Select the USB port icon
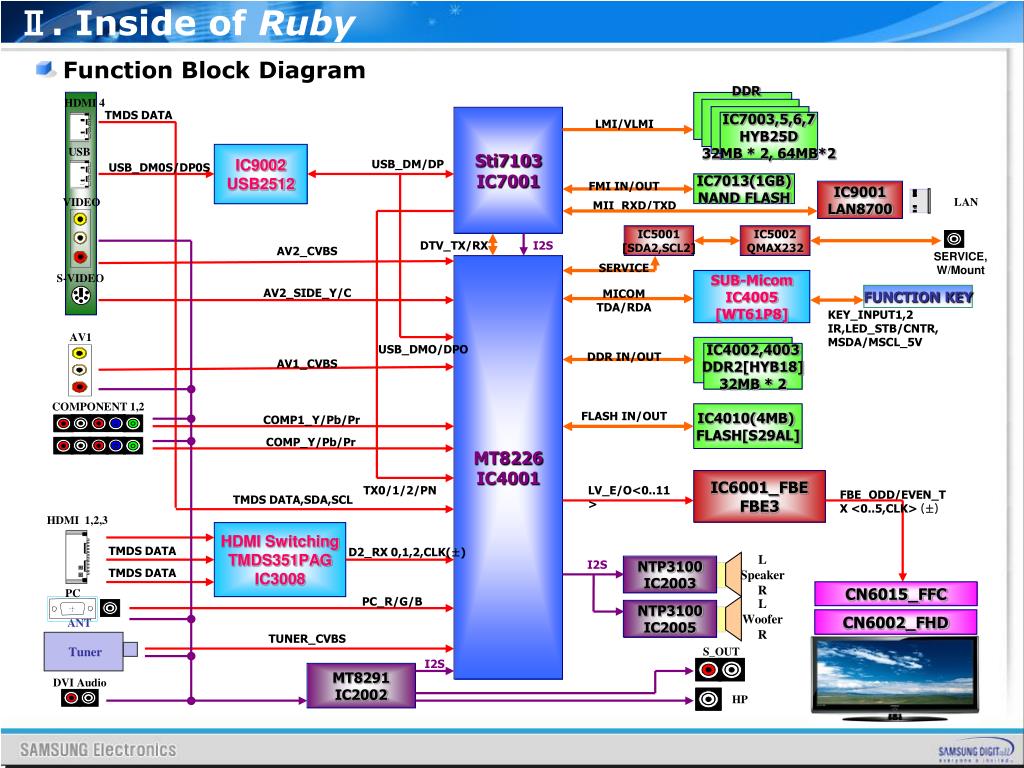Image resolution: width=1024 pixels, height=768 pixels. click(80, 175)
